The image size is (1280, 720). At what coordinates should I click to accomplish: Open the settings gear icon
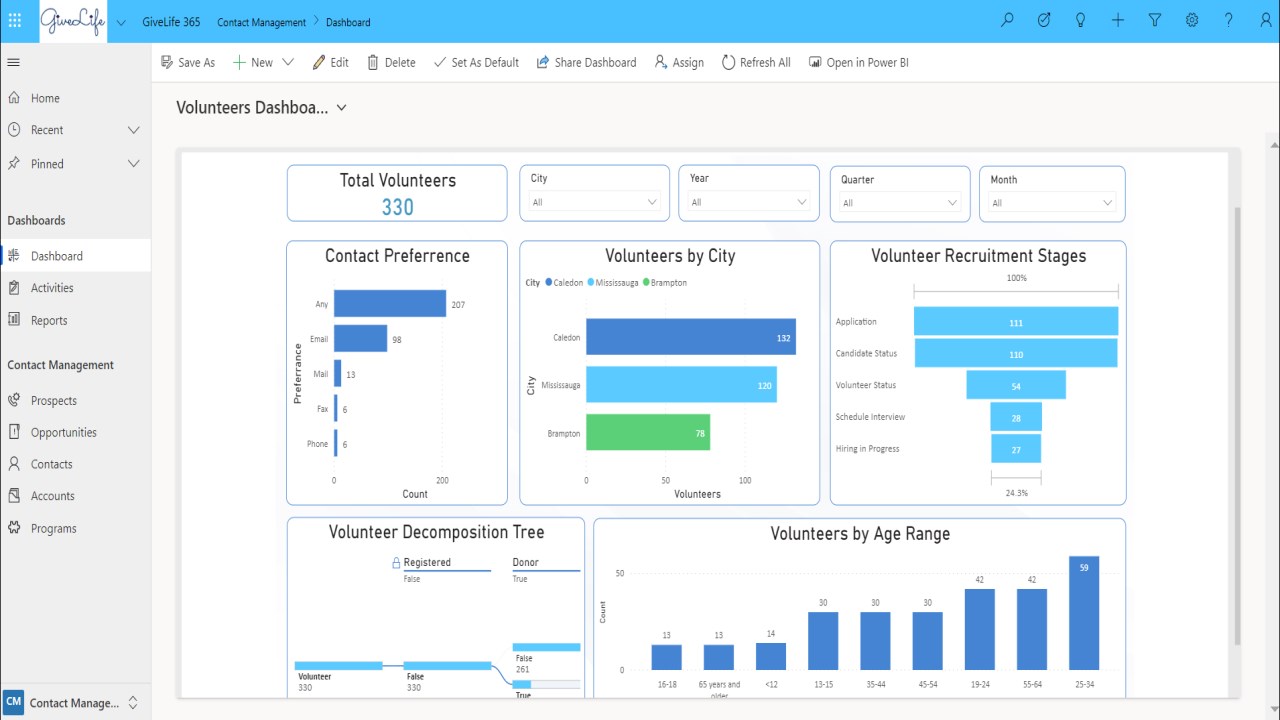point(1192,20)
